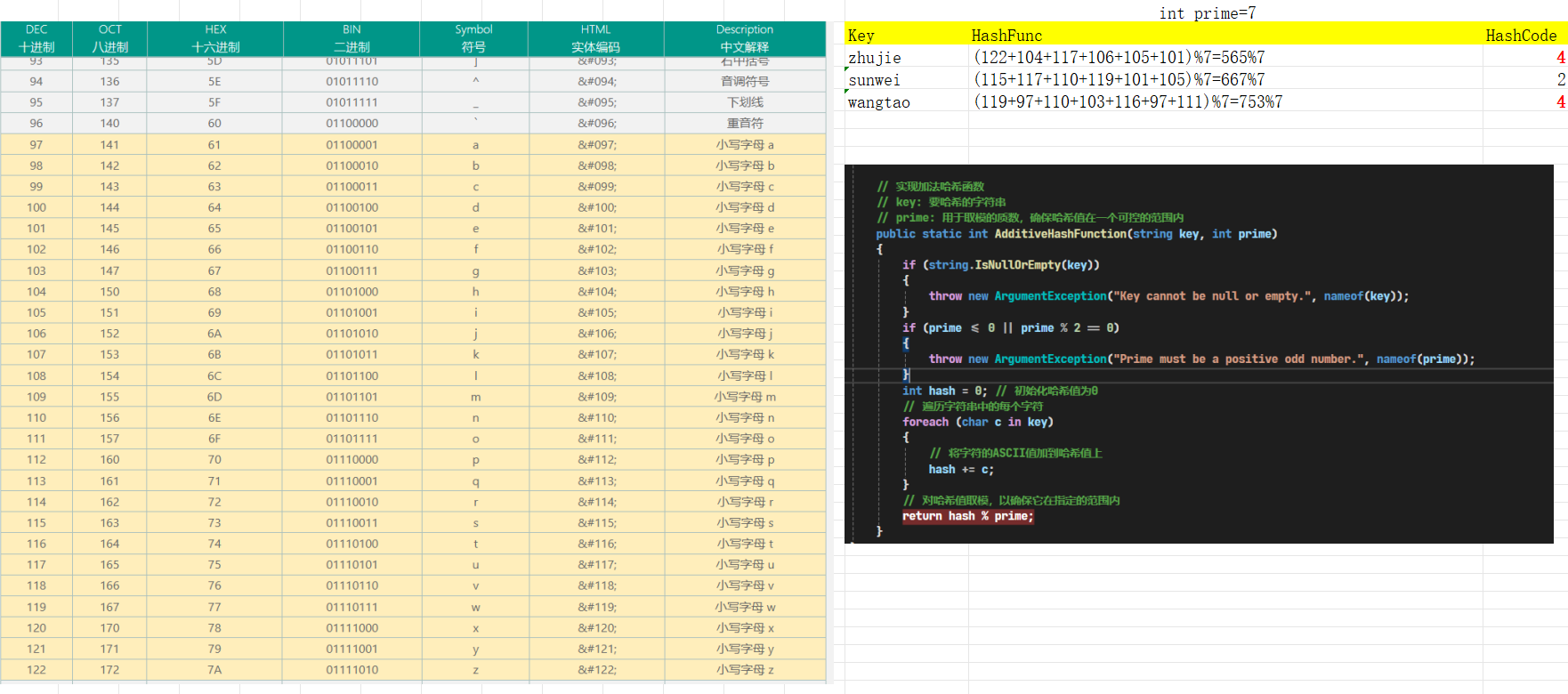Click the '&#110;' HTML entity cell
Image resolution: width=1568 pixels, height=694 pixels.
[x=596, y=418]
